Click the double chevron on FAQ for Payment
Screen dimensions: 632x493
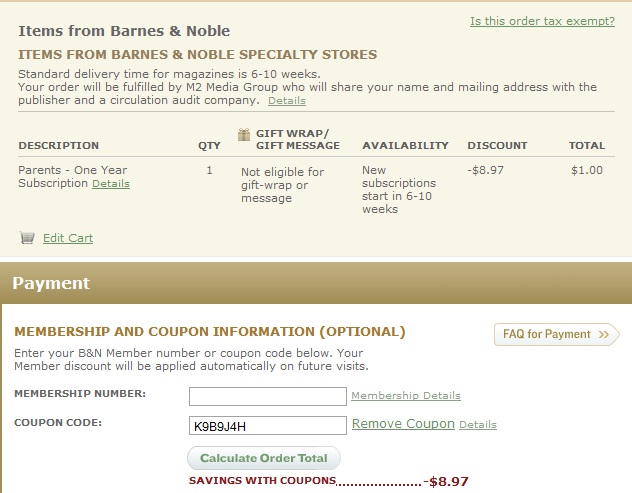(x=604, y=334)
